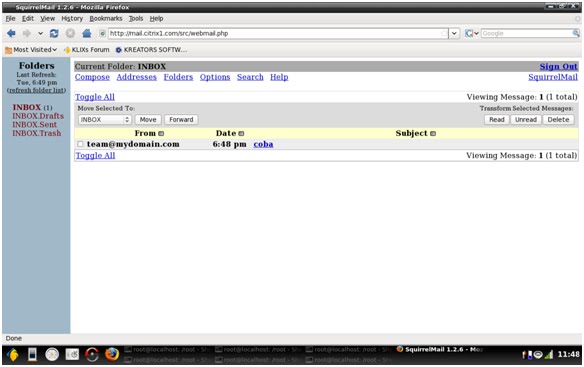Click the 11:48 taskbar clock
The image size is (584, 367).
pos(568,354)
